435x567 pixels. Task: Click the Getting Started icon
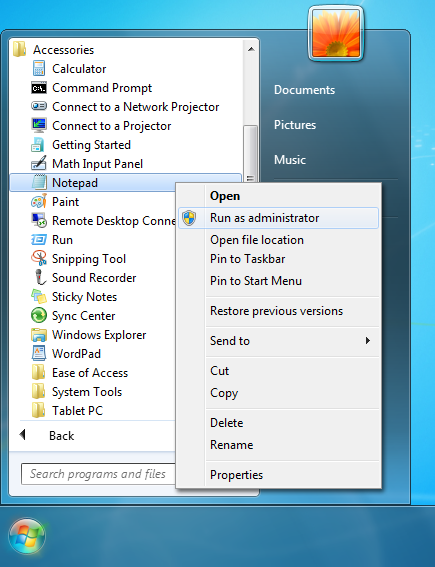38,145
